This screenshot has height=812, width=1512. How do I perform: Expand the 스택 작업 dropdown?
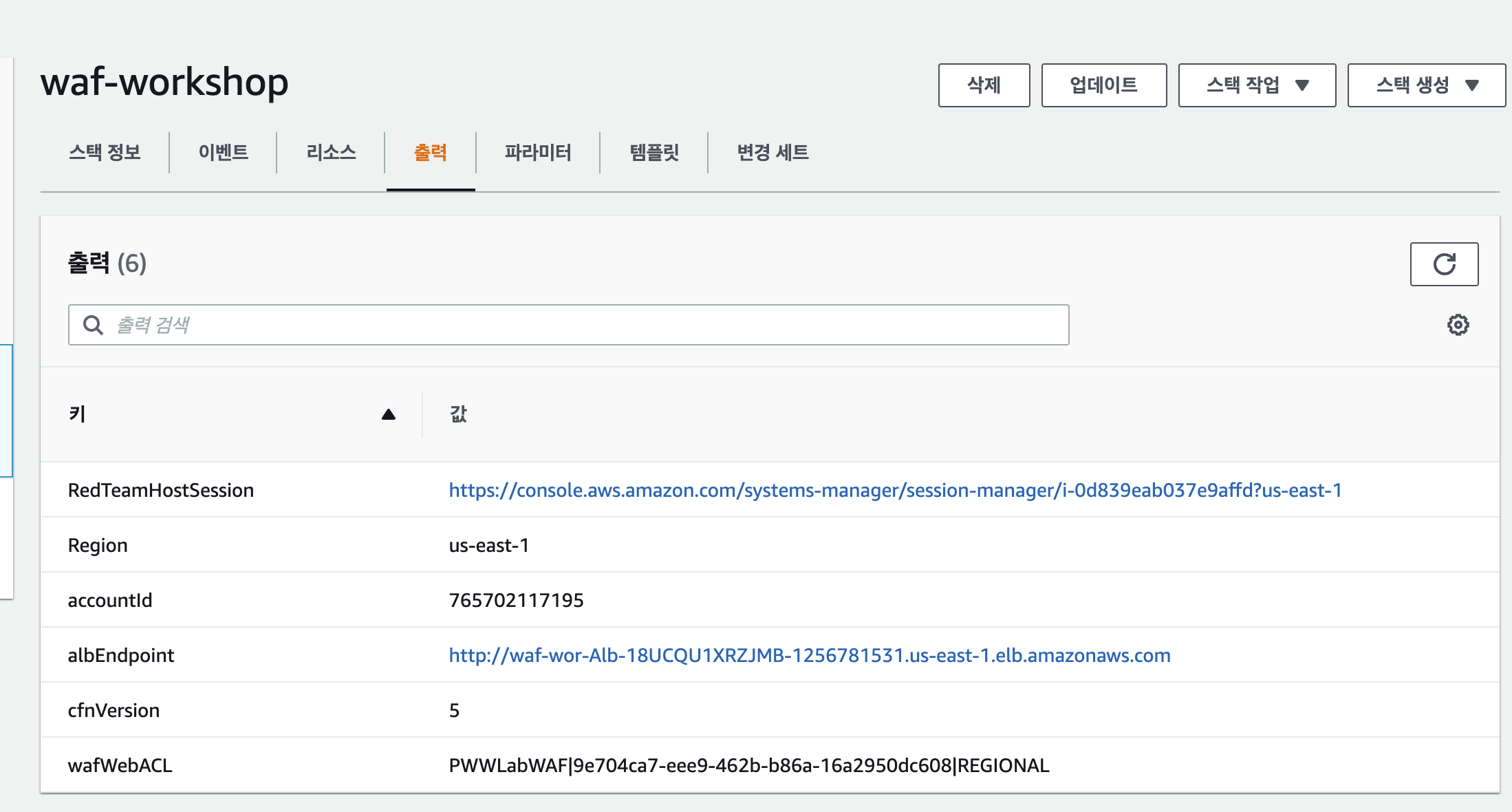tap(1257, 85)
